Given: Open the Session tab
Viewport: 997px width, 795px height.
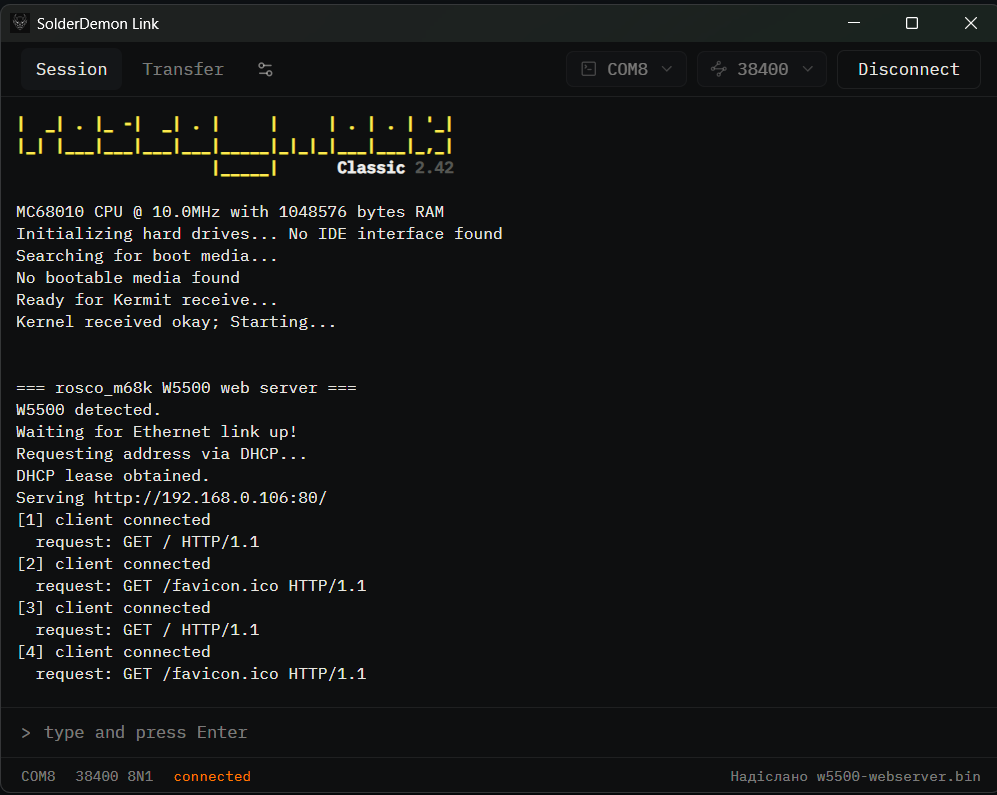Looking at the screenshot, I should [x=71, y=69].
